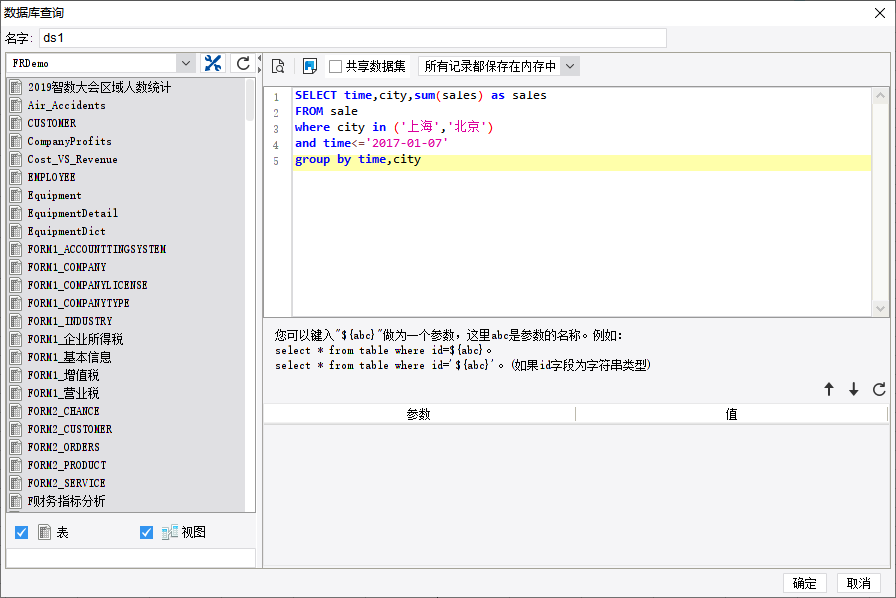Select the FORM2_CUSTOMER table
This screenshot has height=598, width=896.
(70, 429)
